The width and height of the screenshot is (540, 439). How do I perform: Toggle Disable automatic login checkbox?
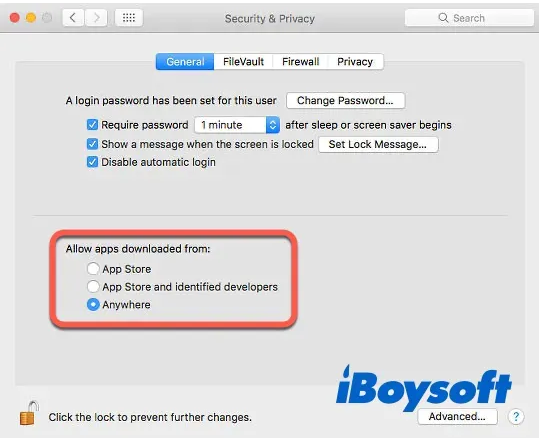[x=92, y=162]
